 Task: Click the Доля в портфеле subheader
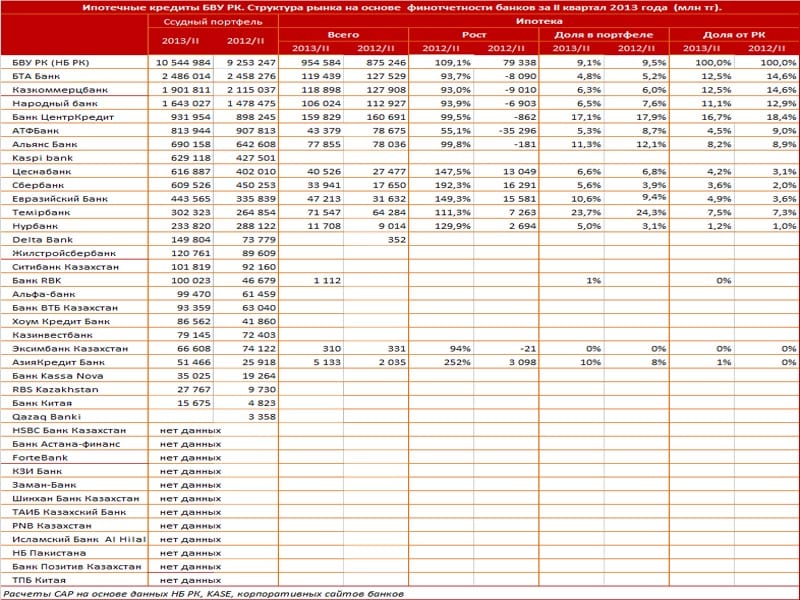tap(604, 35)
